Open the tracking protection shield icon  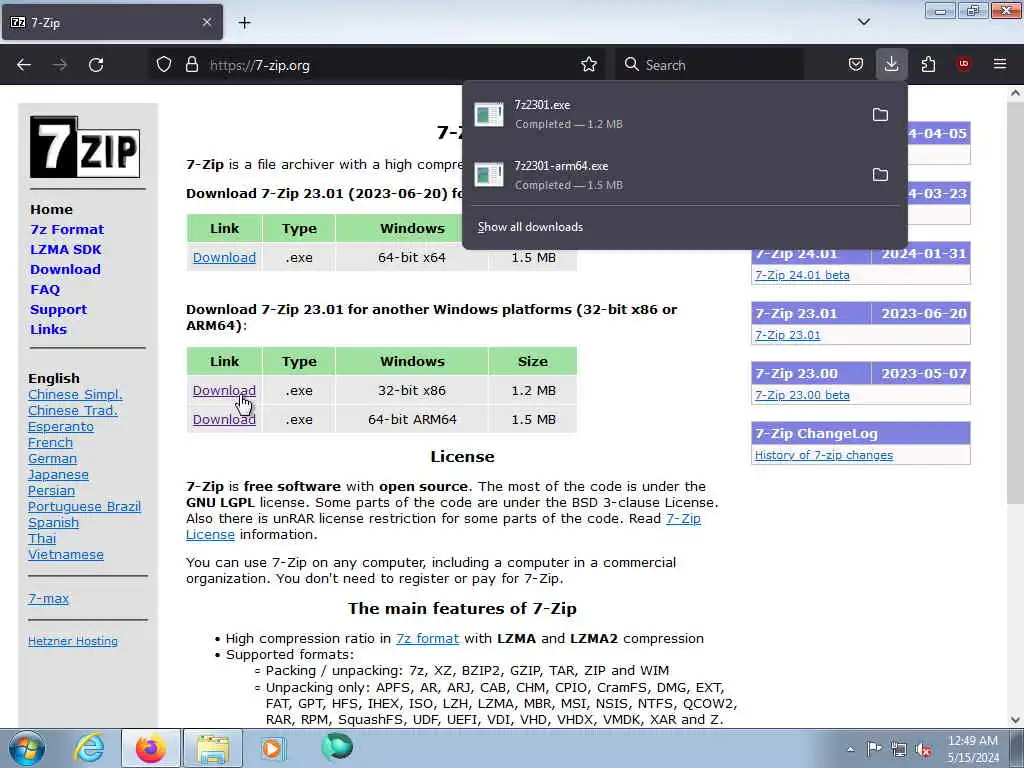[164, 65]
